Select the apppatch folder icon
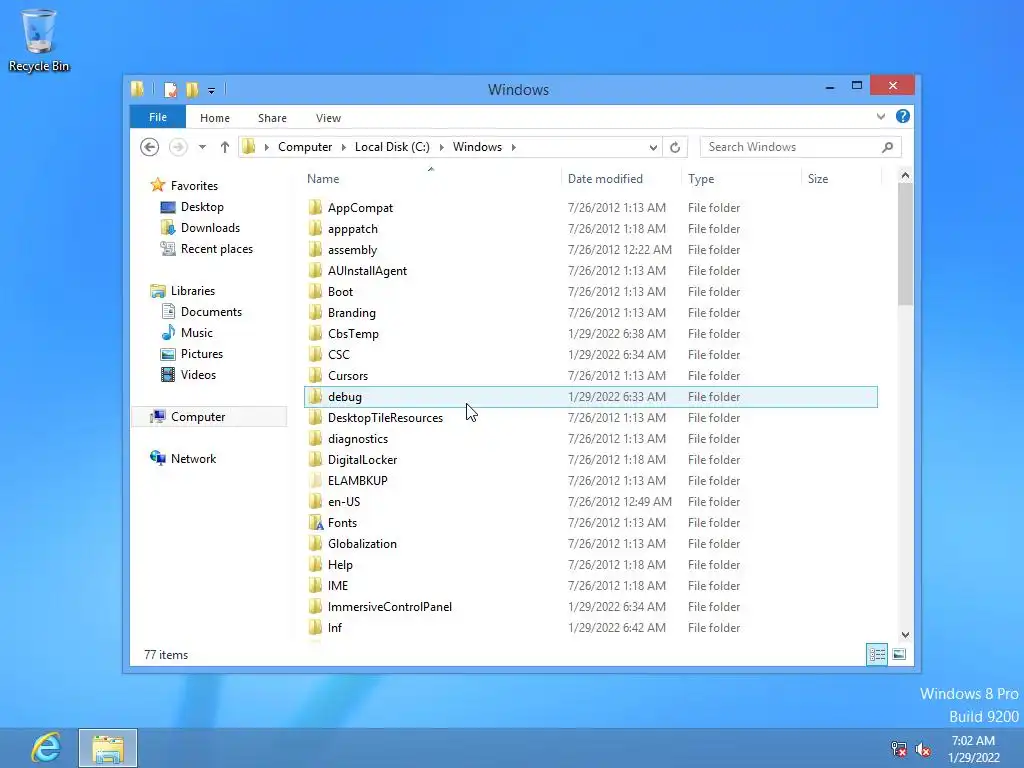The height and width of the screenshot is (768, 1024). tap(315, 229)
